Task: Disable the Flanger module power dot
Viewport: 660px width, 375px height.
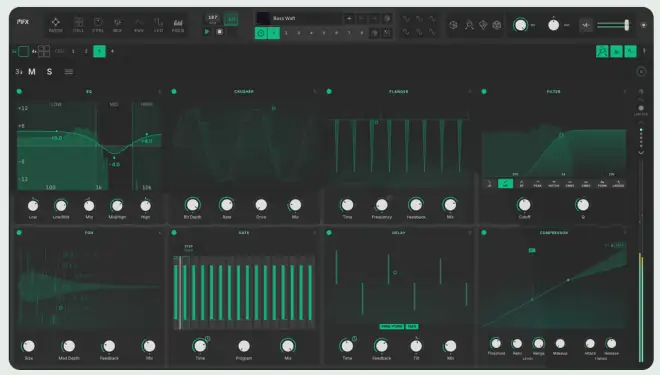Action: pyautogui.click(x=329, y=91)
